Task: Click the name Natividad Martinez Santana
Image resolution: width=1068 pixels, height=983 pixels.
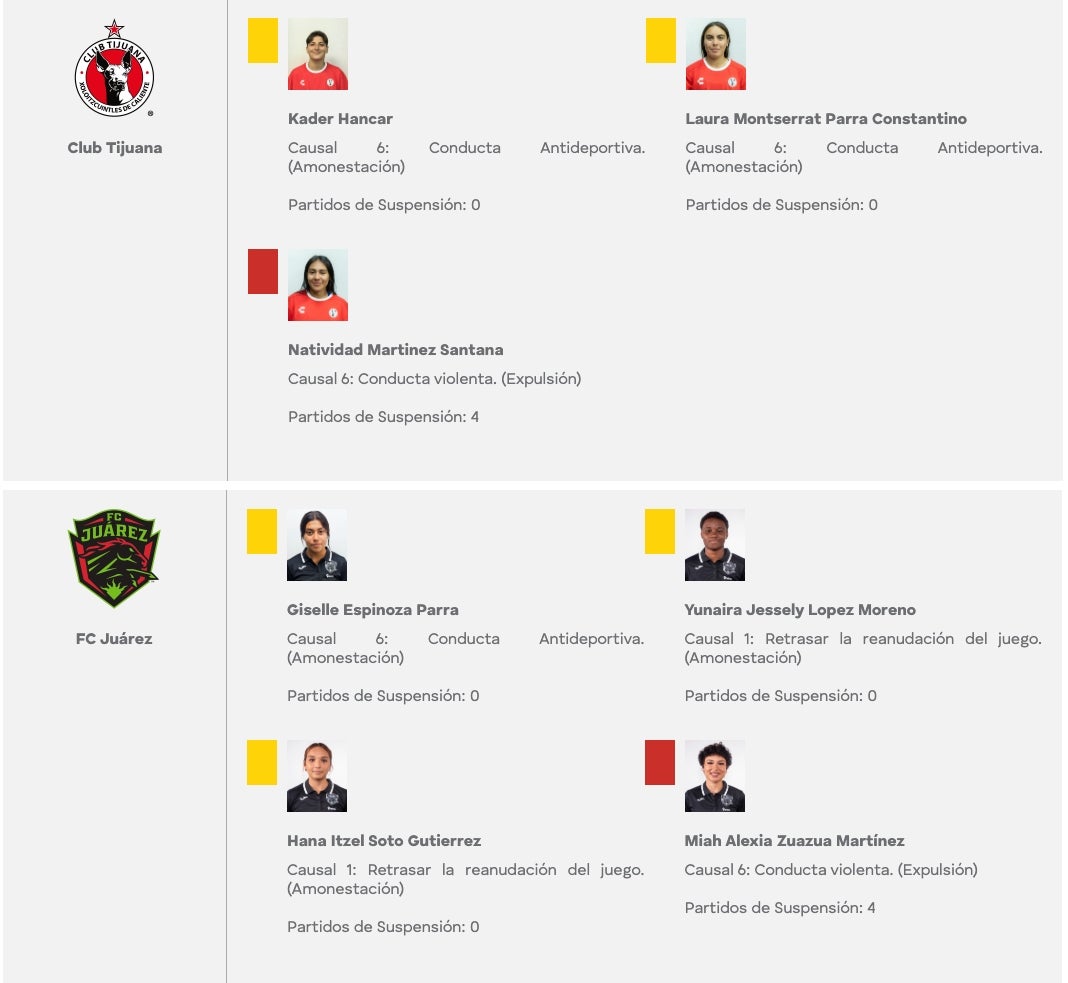Action: [395, 350]
